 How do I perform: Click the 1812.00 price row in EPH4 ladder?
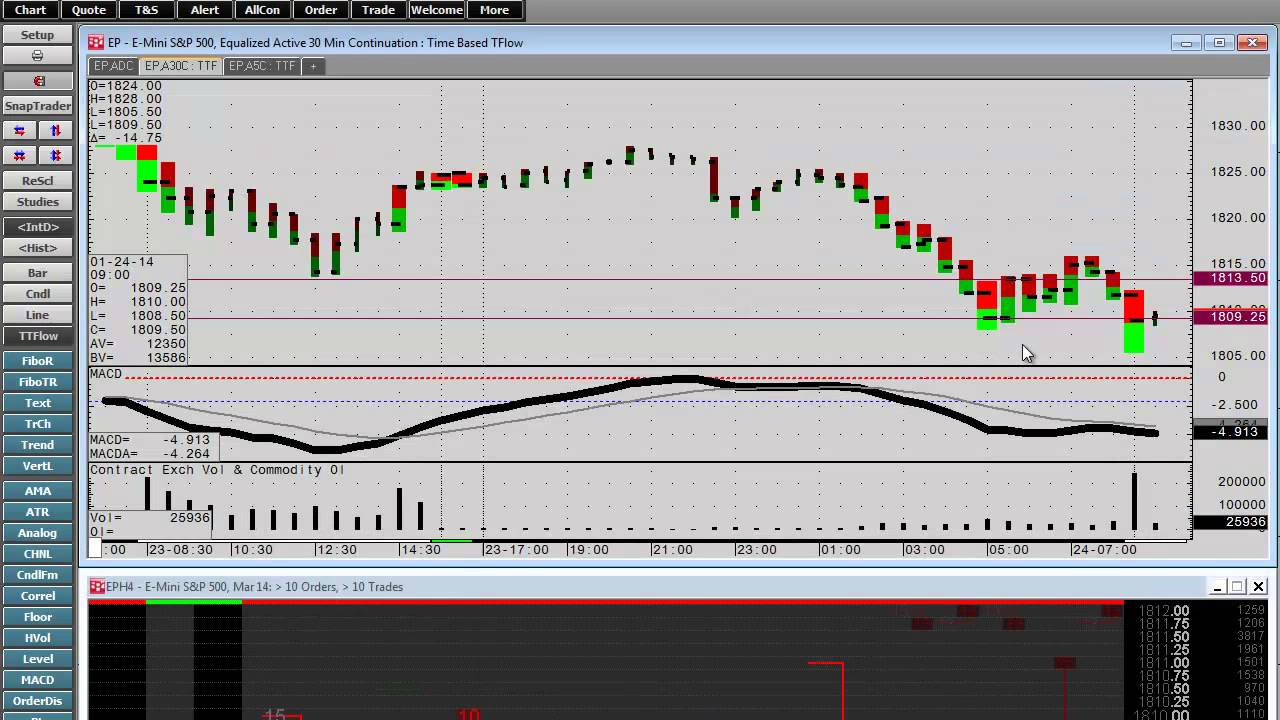click(1164, 611)
